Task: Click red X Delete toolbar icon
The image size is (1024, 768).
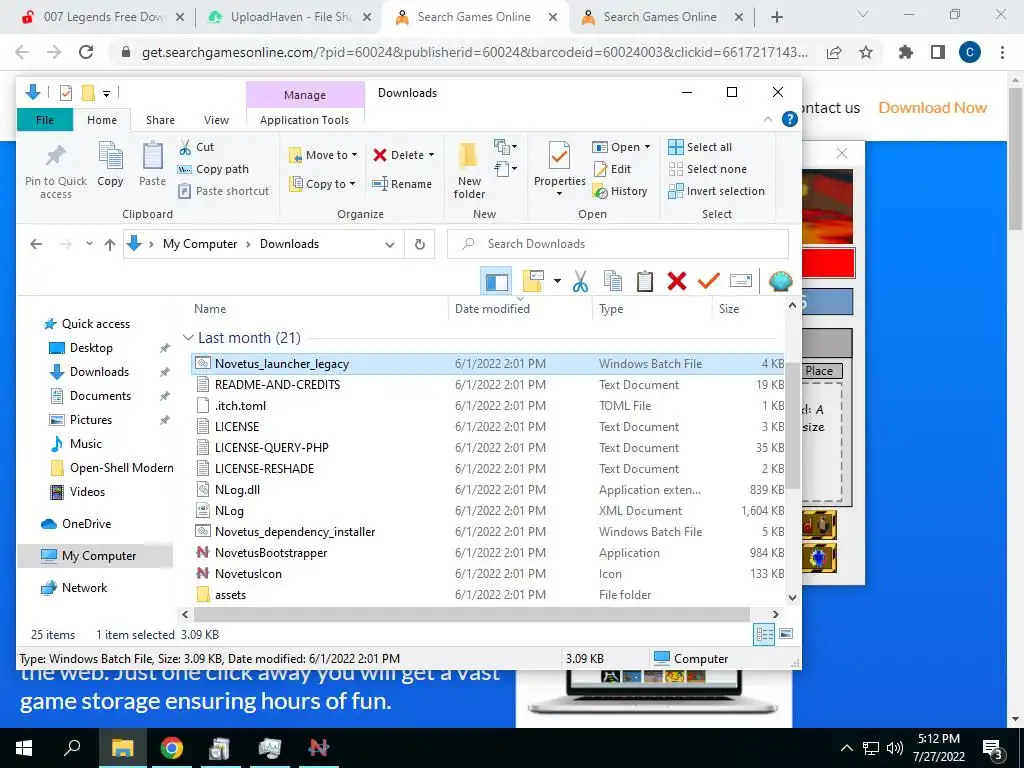Action: click(x=677, y=281)
